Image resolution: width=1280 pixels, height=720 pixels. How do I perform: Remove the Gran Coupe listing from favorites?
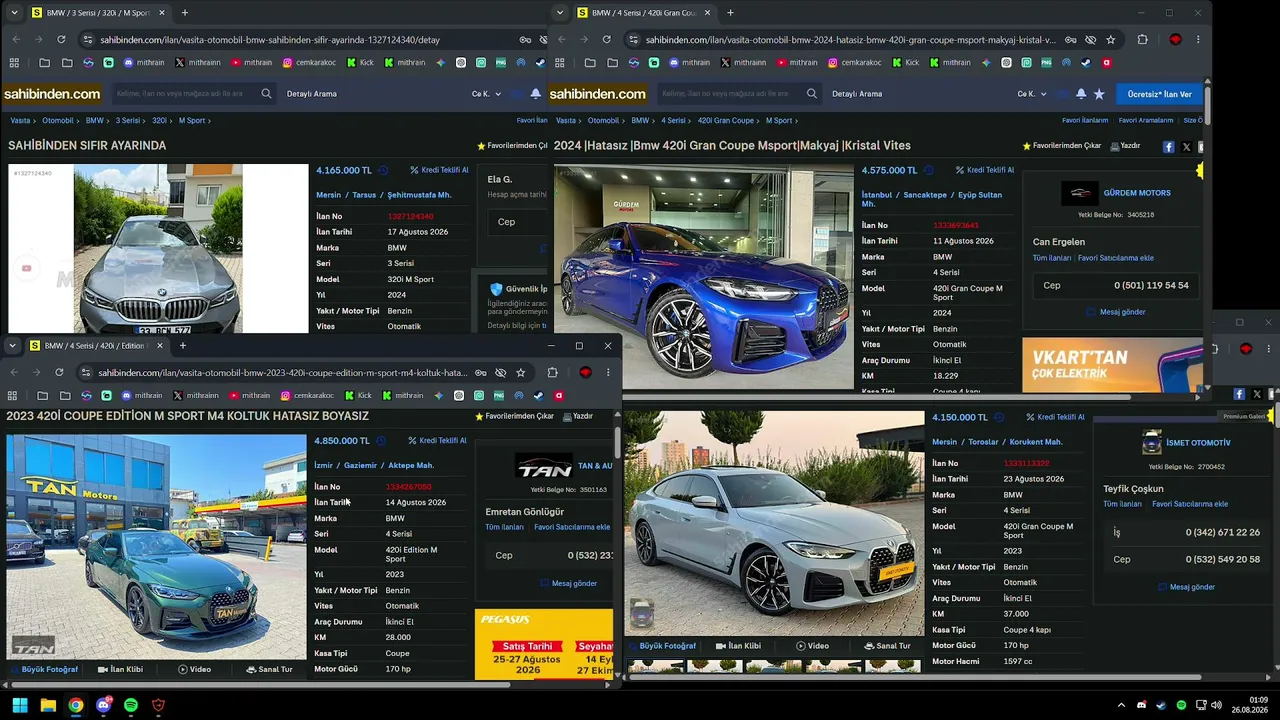1061,146
